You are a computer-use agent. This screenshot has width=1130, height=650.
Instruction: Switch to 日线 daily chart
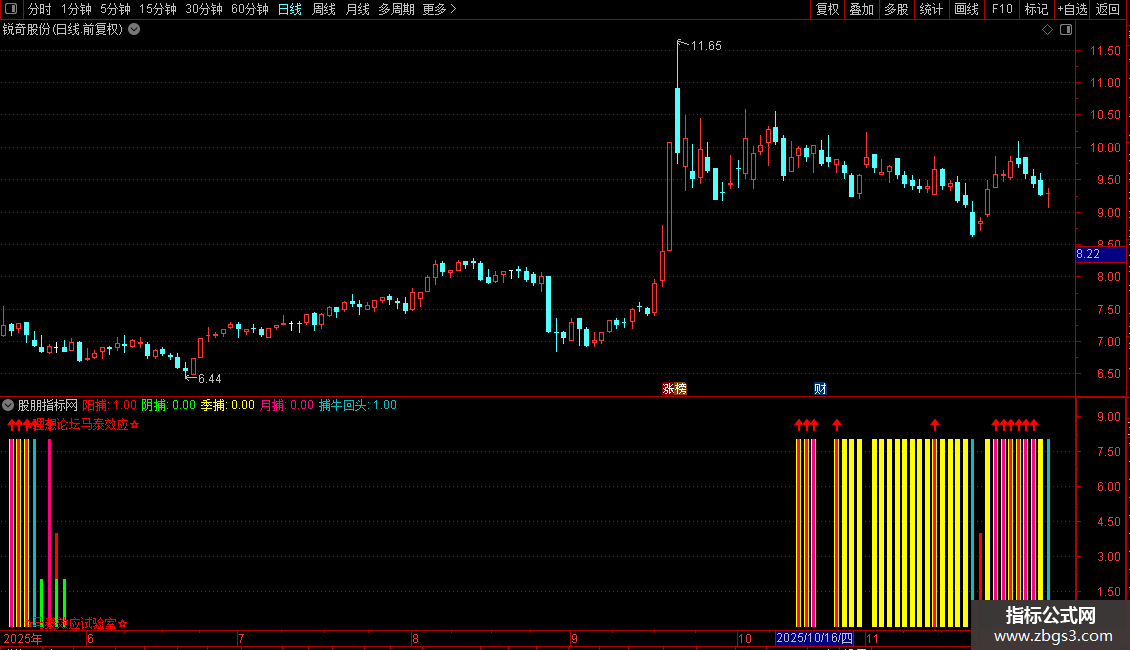[290, 9]
